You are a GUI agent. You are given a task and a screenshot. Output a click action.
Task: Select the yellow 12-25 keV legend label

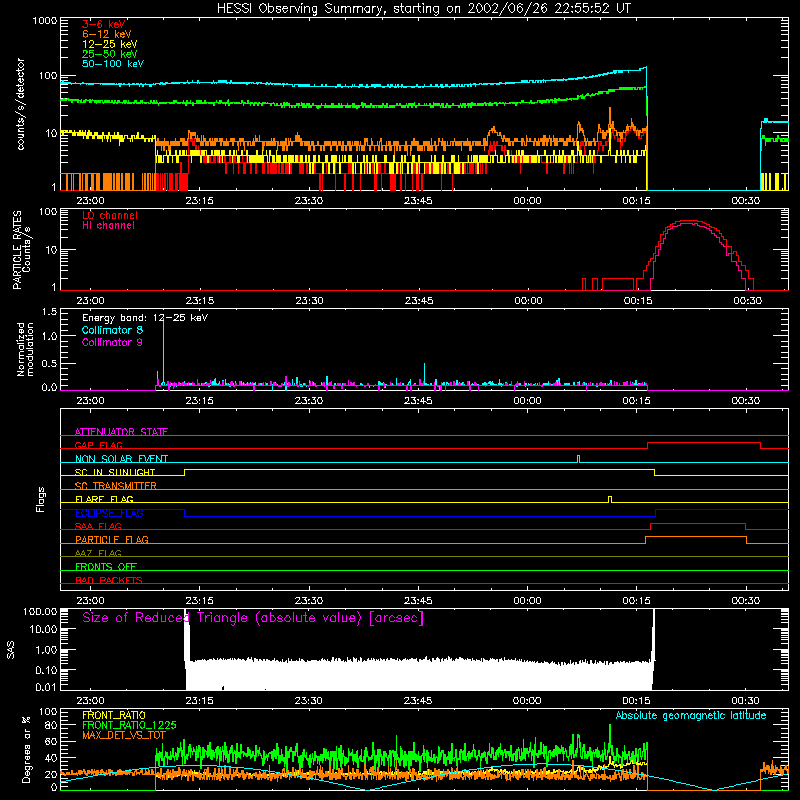pos(110,44)
